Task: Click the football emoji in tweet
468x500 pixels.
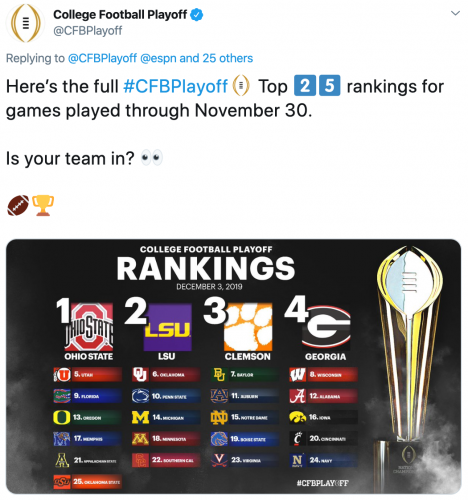Action: click(x=18, y=206)
